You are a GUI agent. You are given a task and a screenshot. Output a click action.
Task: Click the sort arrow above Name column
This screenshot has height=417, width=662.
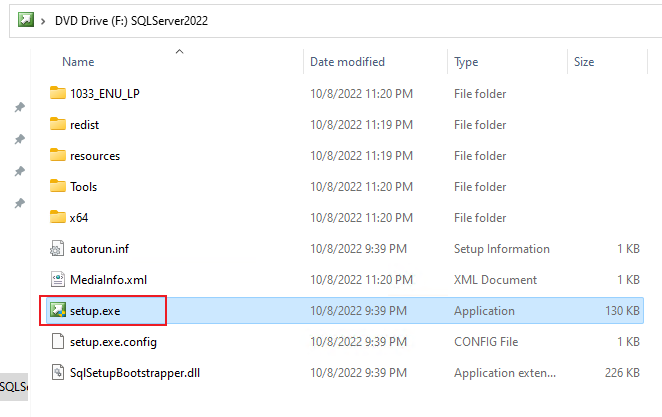[179, 51]
